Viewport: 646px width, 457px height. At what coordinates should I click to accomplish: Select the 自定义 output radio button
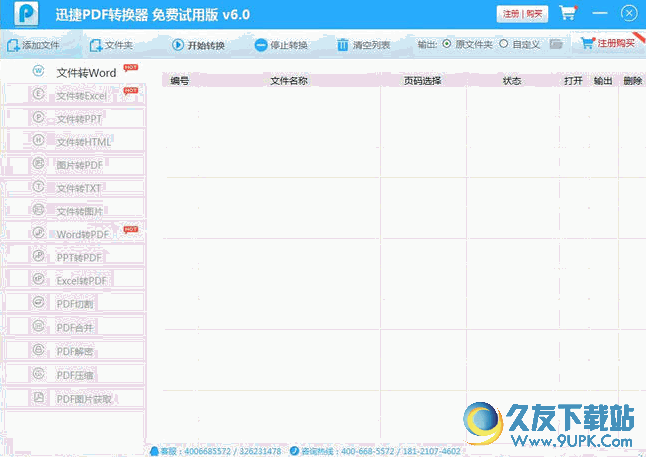tap(503, 44)
